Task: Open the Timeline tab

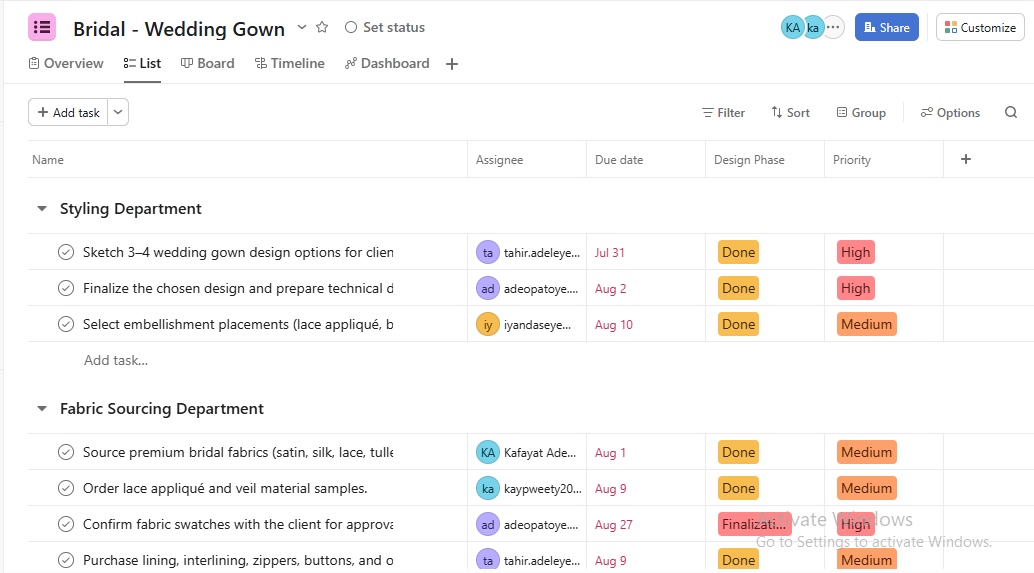Action: 289,63
